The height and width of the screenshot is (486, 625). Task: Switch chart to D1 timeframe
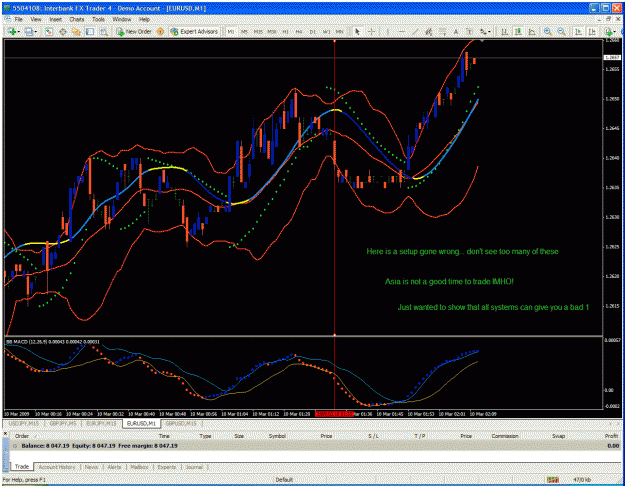click(x=313, y=31)
